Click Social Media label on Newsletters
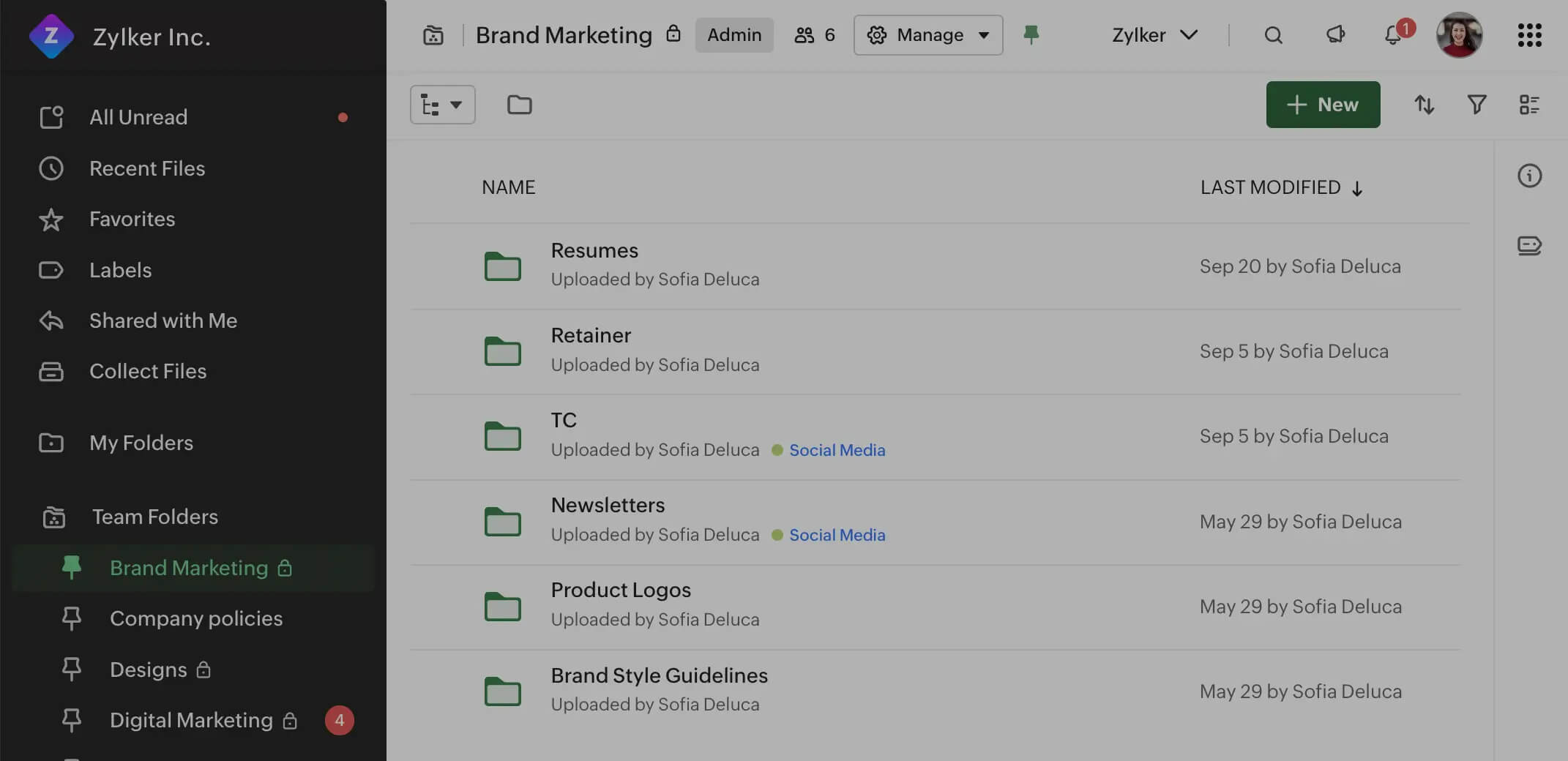Image resolution: width=1568 pixels, height=761 pixels. [837, 535]
